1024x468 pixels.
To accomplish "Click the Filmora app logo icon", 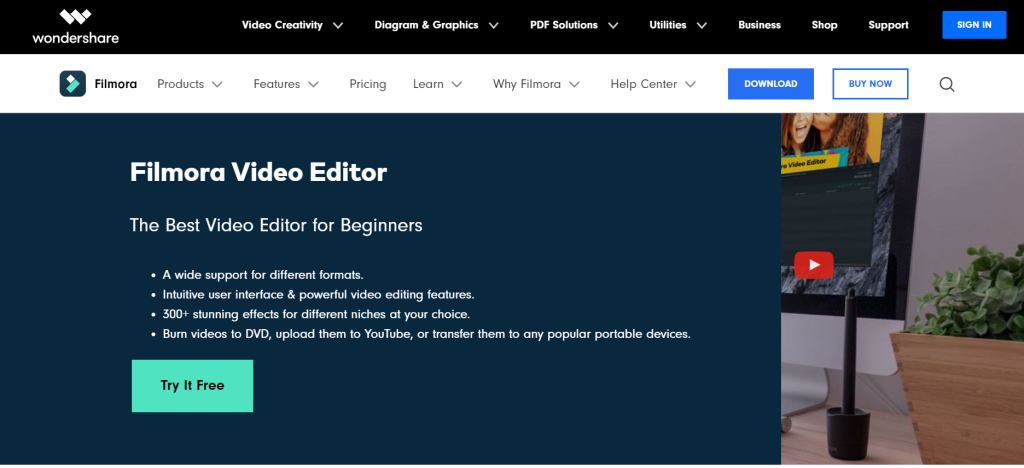I will 72,84.
